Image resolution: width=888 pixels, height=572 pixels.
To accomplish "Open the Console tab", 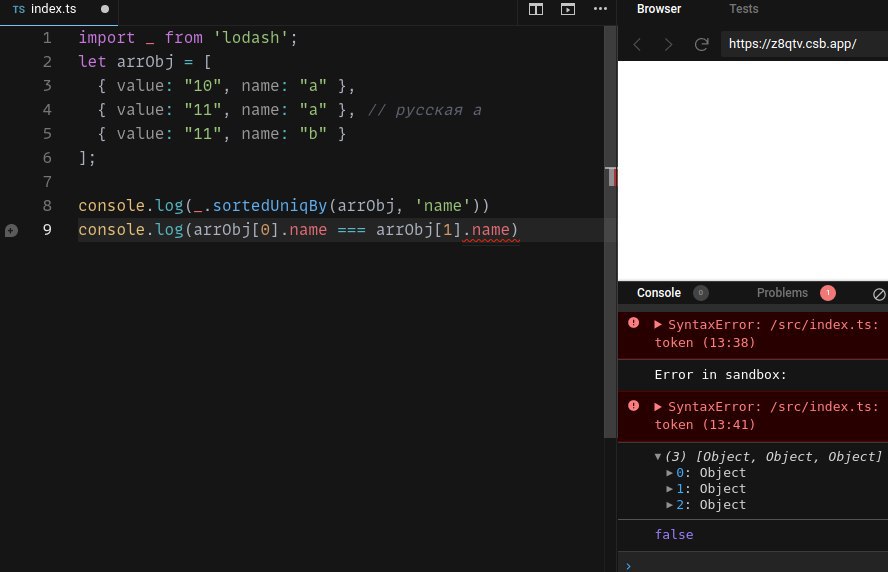I will coord(659,293).
